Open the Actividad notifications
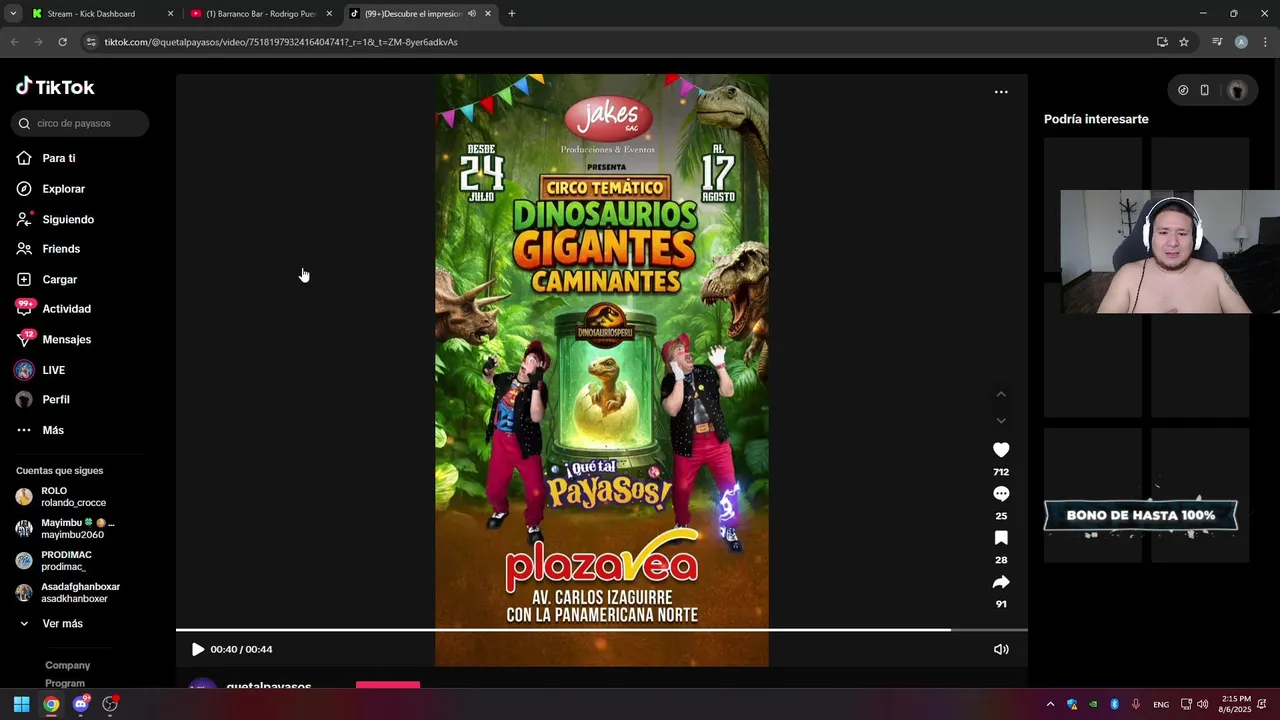Image resolution: width=1280 pixels, height=720 pixels. (53, 309)
